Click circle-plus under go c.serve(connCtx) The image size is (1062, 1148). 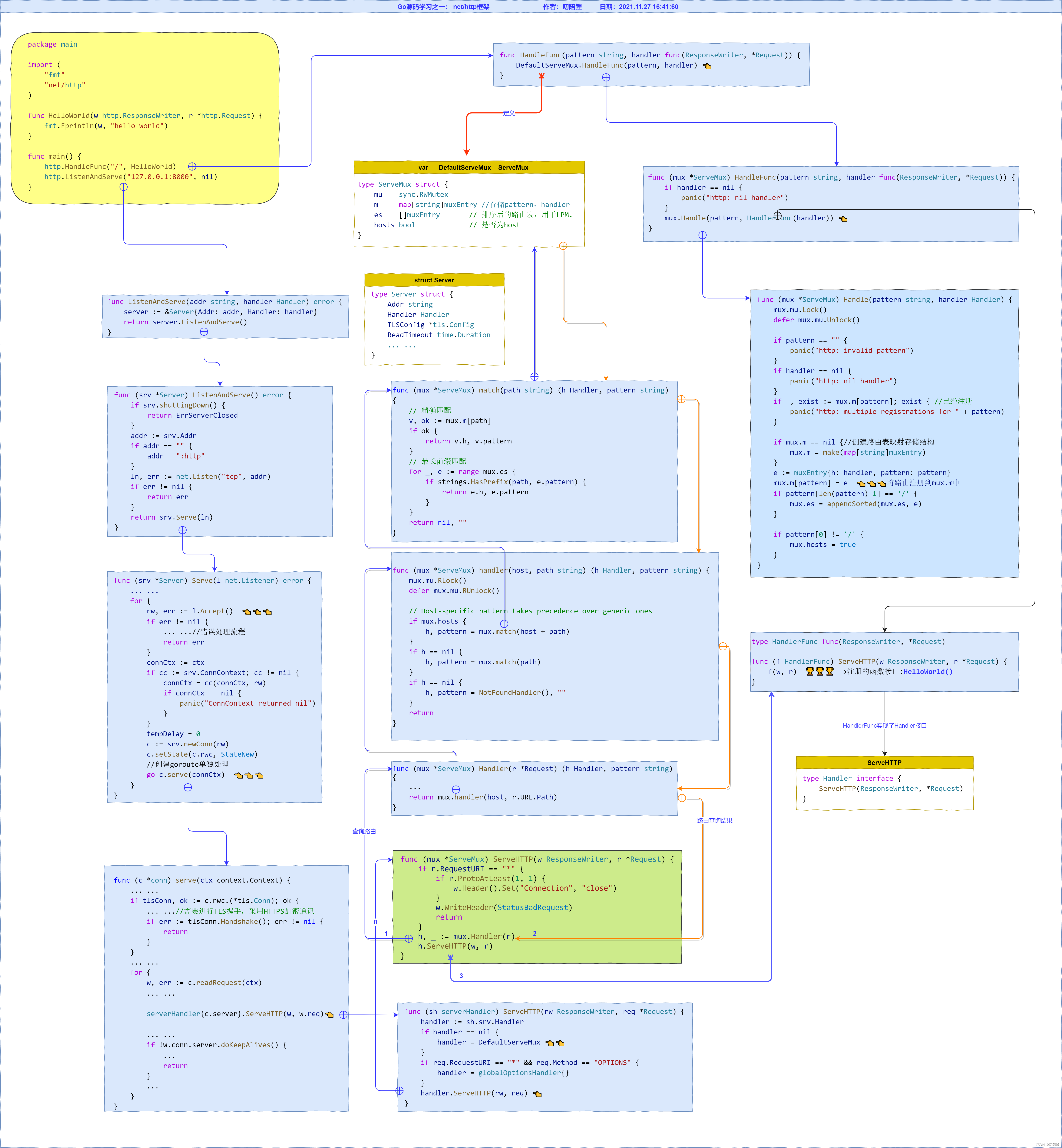click(188, 787)
